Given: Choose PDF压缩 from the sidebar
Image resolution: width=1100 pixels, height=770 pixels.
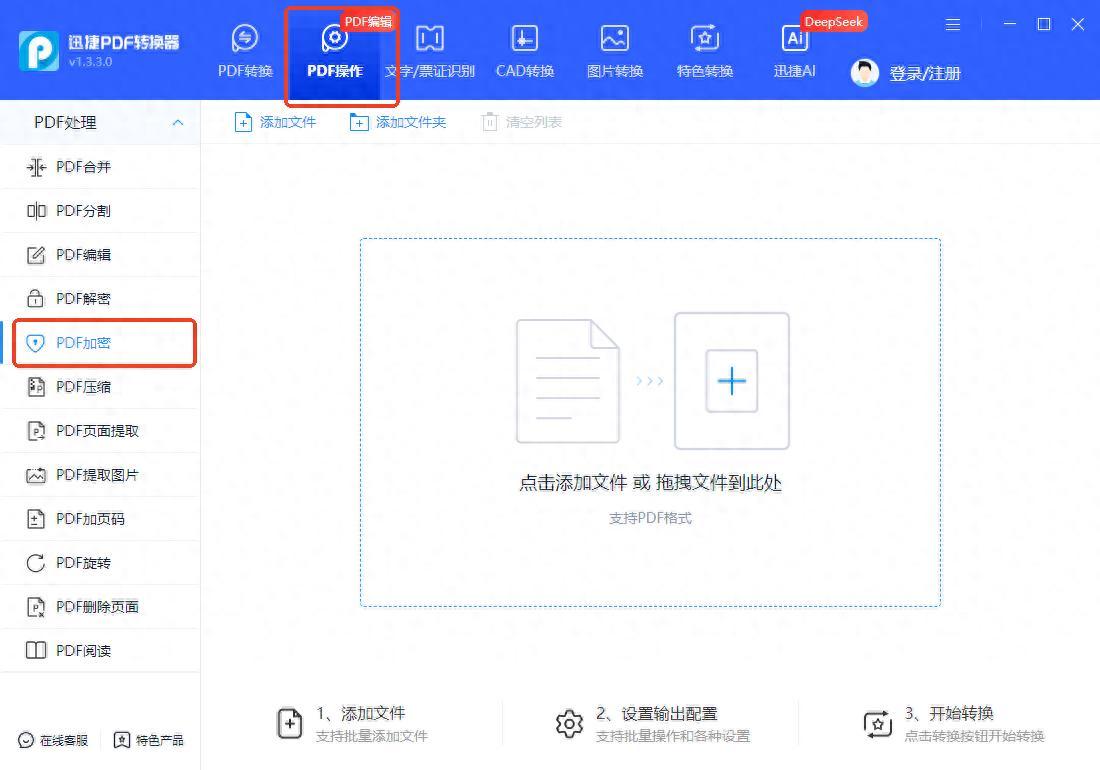Looking at the screenshot, I should (x=83, y=387).
